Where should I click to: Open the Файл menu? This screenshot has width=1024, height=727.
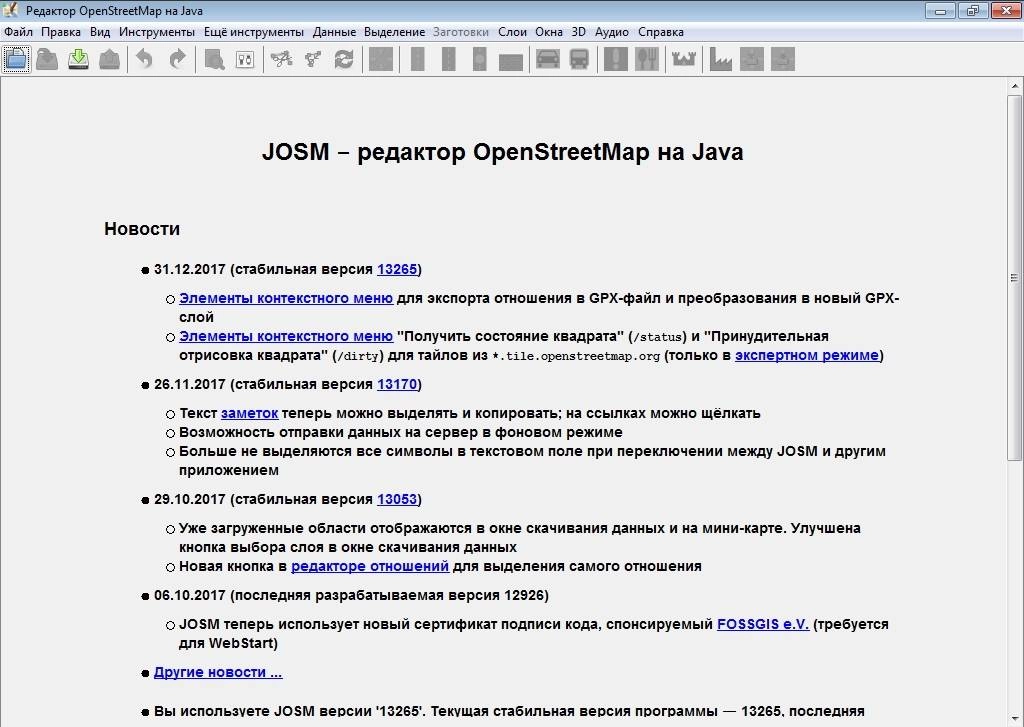point(18,32)
